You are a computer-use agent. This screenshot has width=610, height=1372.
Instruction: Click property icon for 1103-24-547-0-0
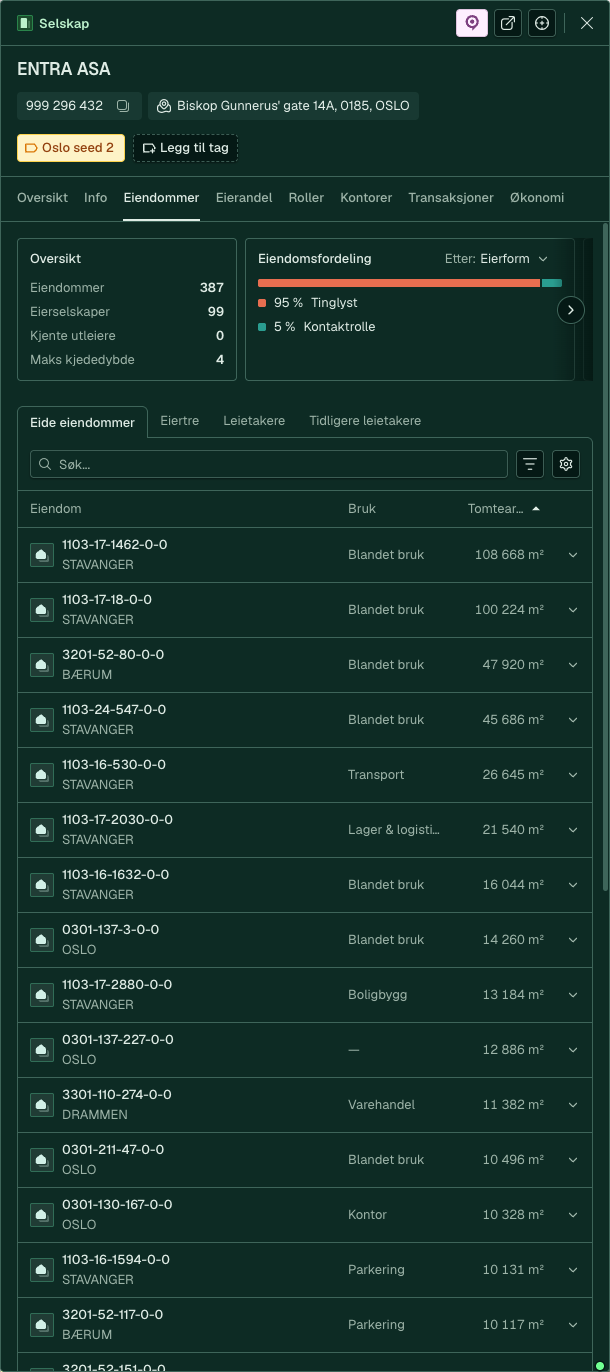click(x=42, y=720)
